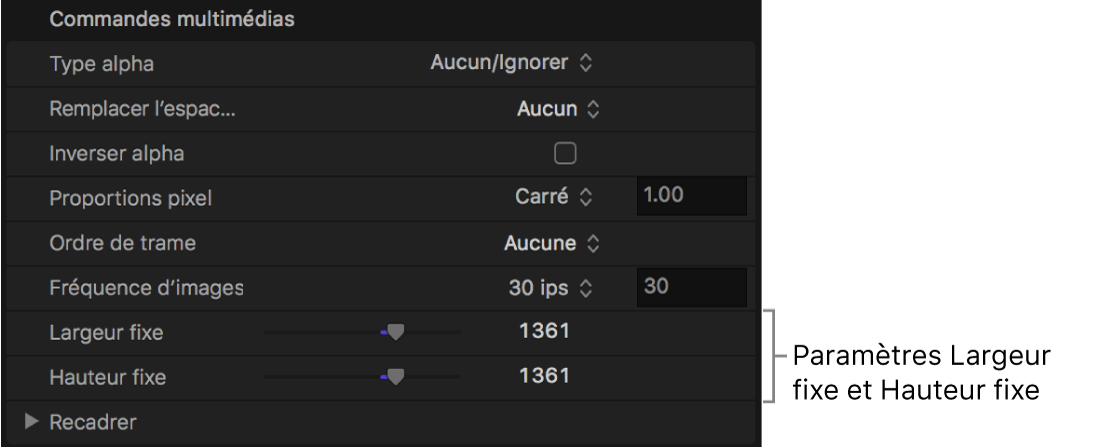
Task: Click the Hauteur fixe slider handle
Action: [x=395, y=377]
